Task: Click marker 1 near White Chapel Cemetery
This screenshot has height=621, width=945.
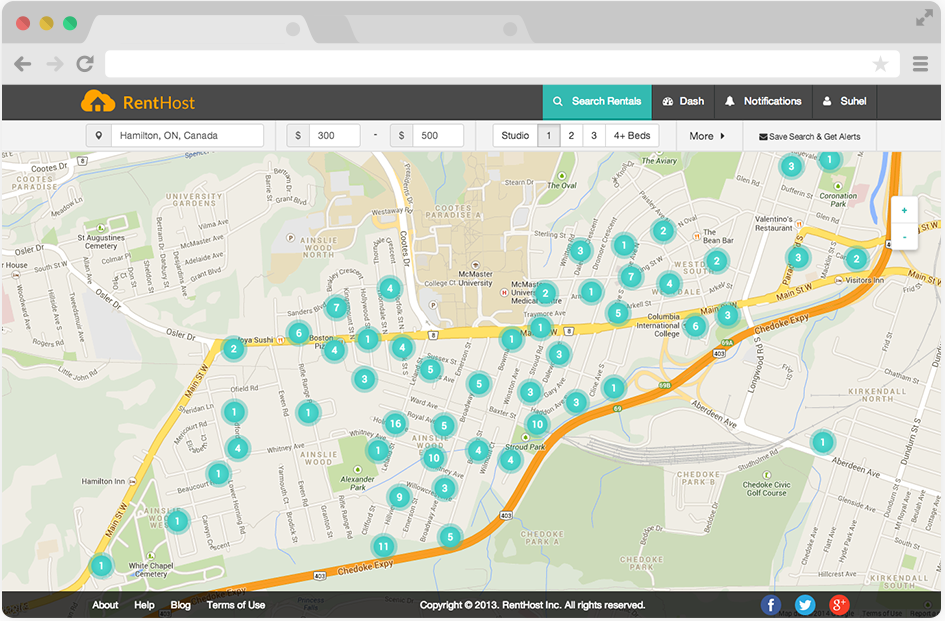Action: coord(101,566)
